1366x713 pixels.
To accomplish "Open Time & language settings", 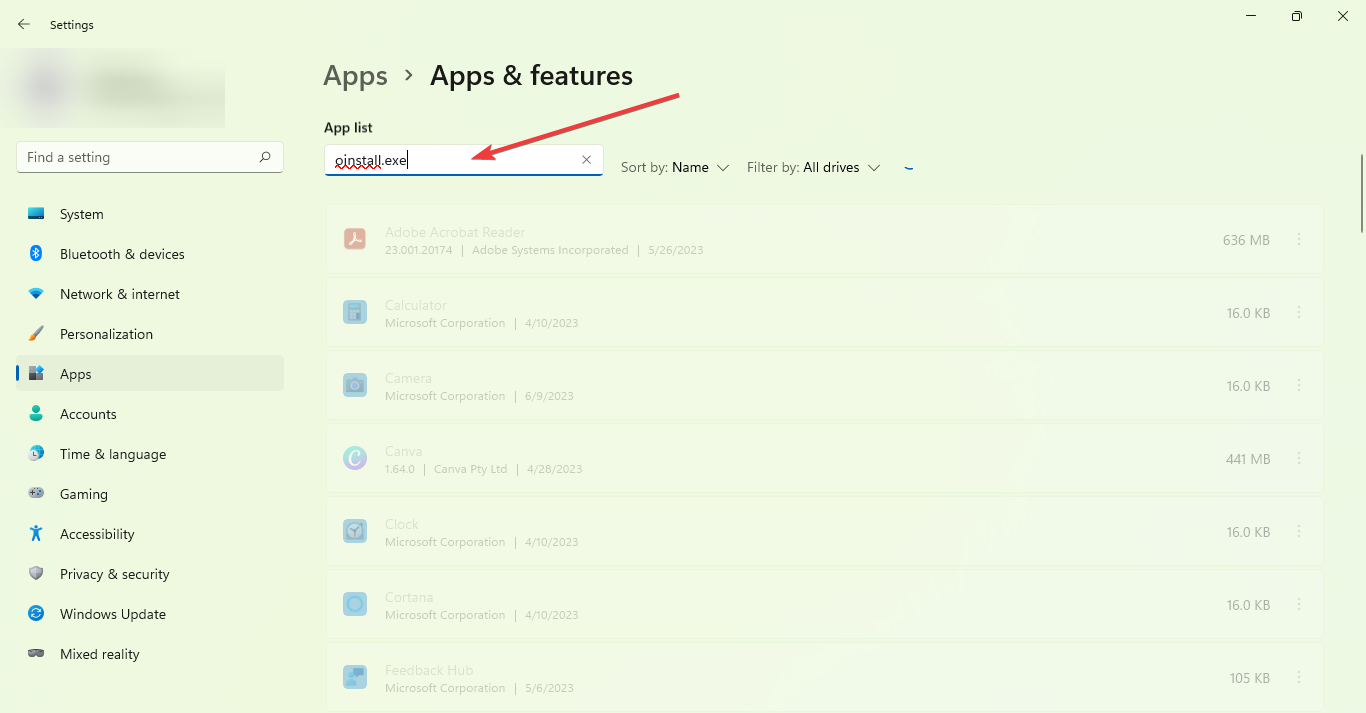I will (x=150, y=454).
